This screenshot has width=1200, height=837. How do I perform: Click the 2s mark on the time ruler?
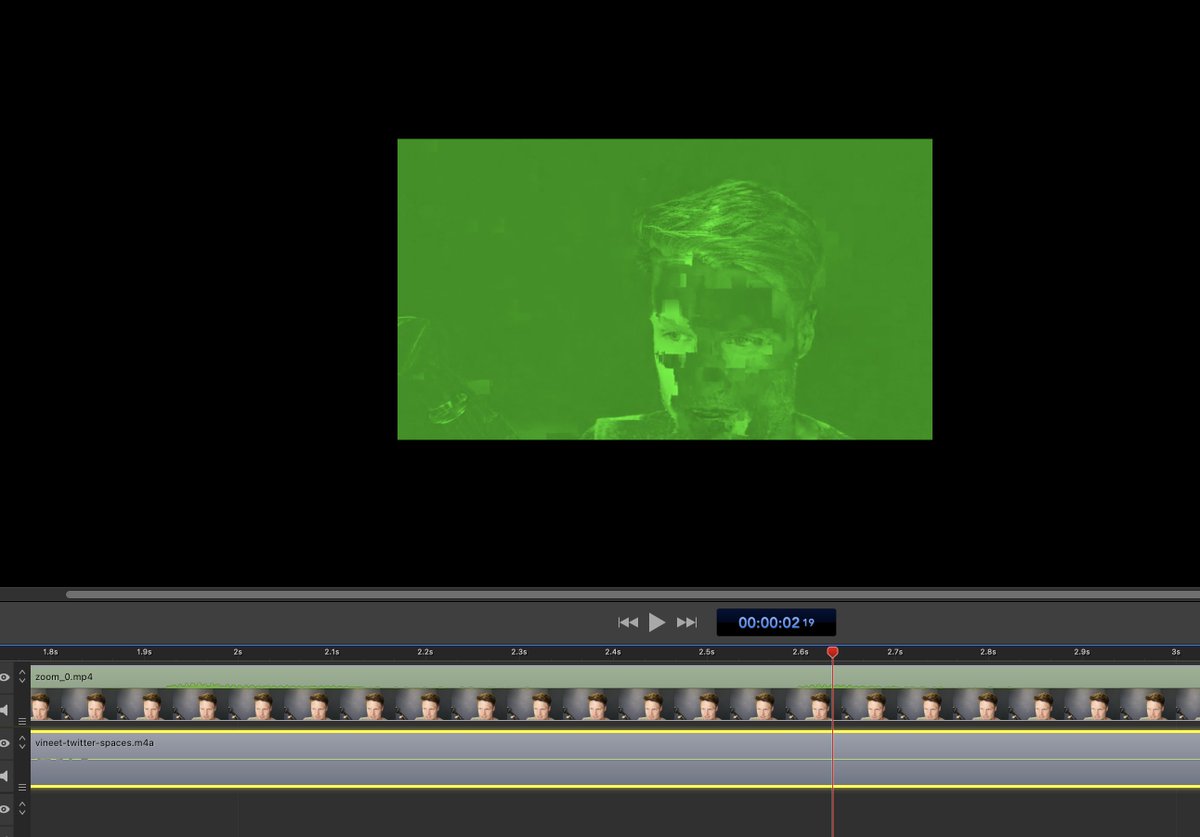238,652
